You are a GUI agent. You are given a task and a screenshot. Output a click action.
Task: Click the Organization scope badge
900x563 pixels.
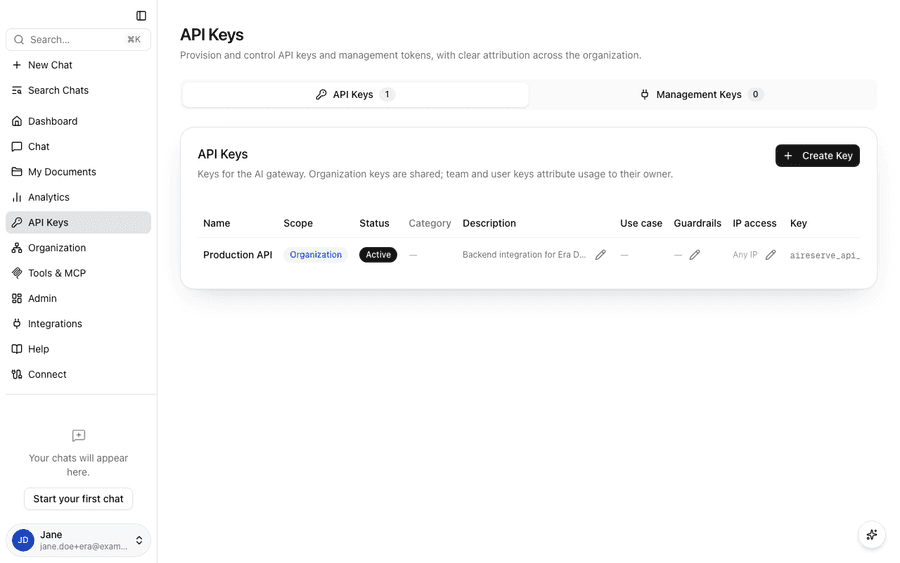coord(316,254)
